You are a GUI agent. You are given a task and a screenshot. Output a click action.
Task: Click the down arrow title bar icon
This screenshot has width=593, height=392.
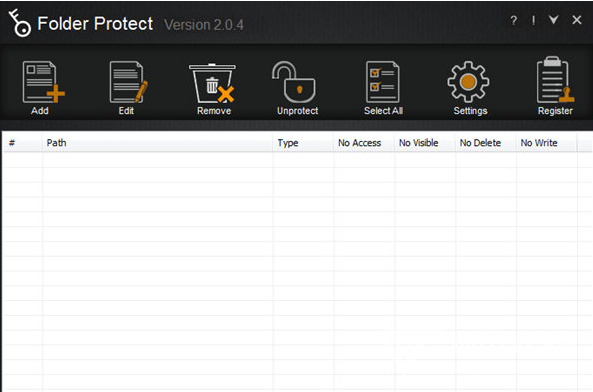coord(554,20)
